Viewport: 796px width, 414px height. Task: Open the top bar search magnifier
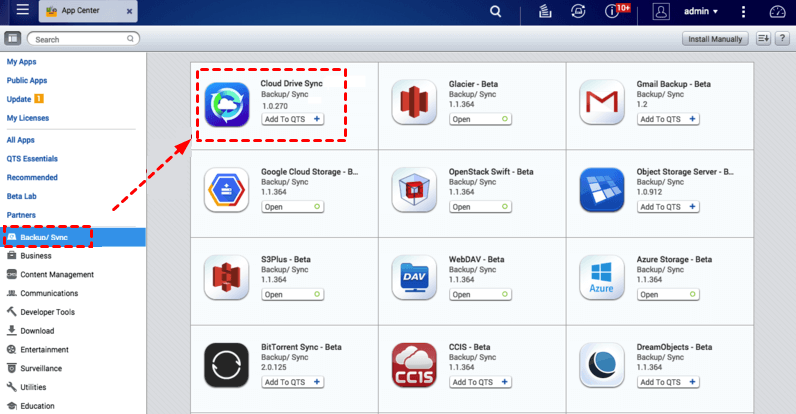pyautogui.click(x=495, y=11)
